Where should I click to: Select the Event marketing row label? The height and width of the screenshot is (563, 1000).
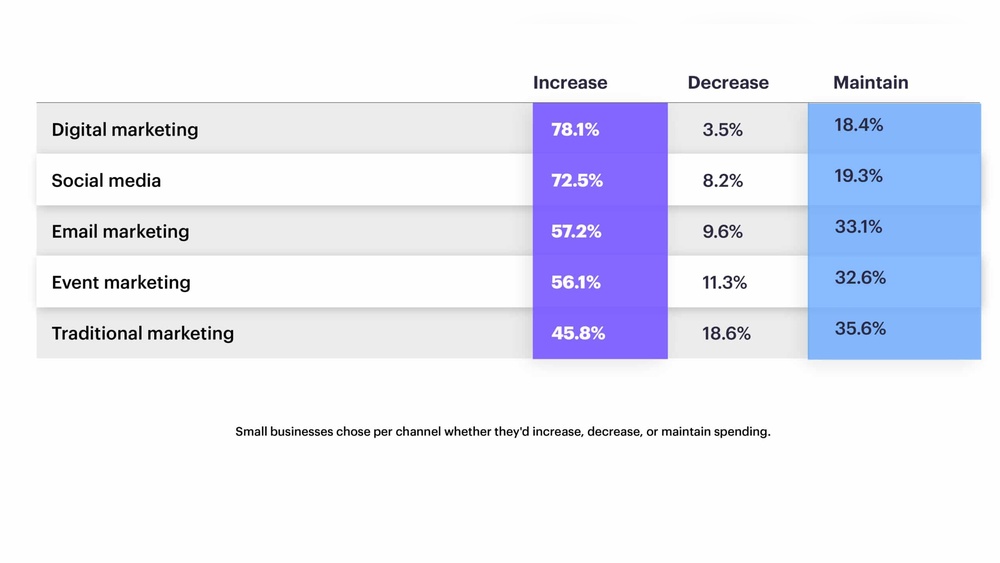pos(121,283)
